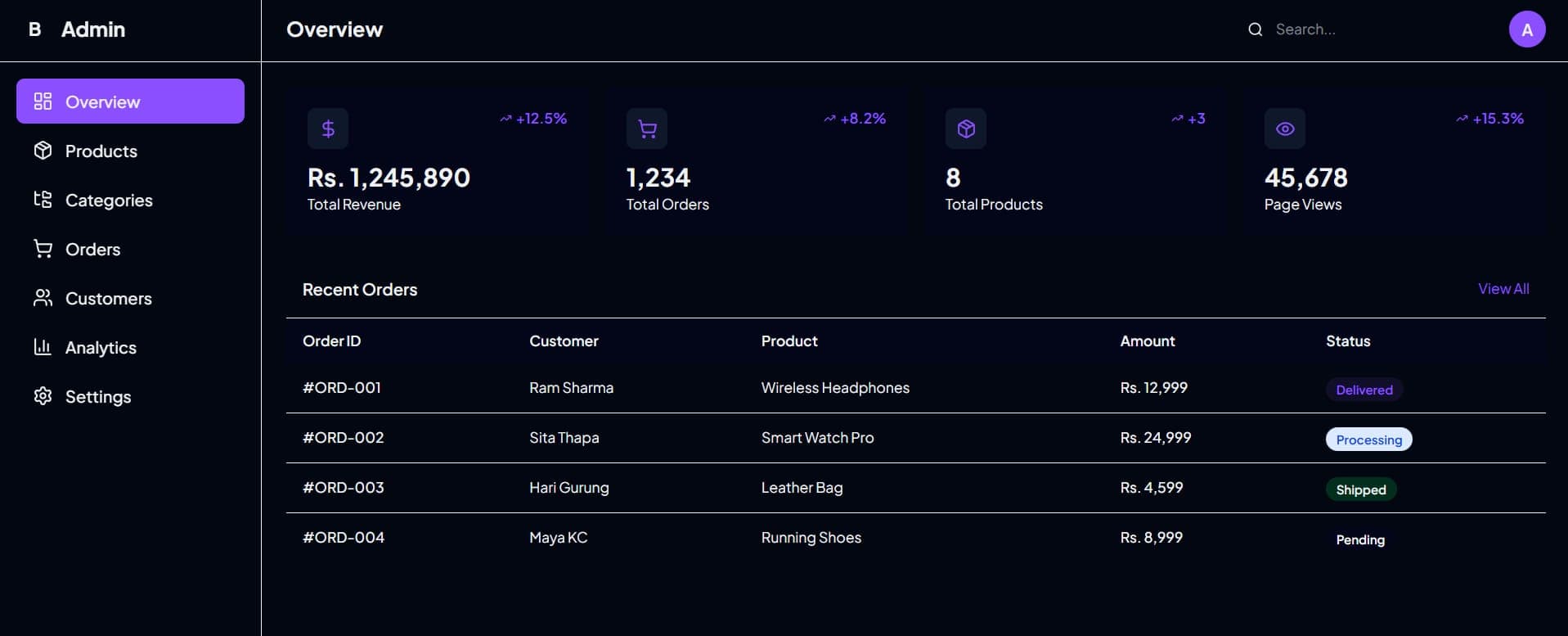Click the Orders cart icon in sidebar

point(43,249)
